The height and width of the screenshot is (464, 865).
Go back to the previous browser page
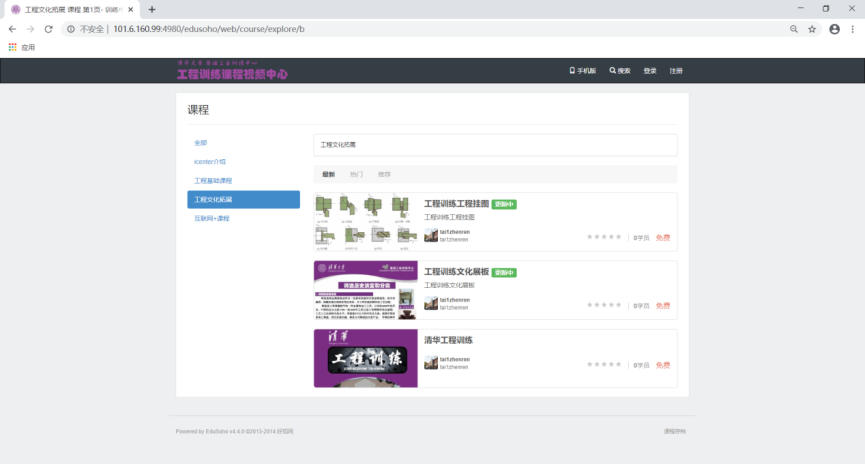[x=12, y=29]
